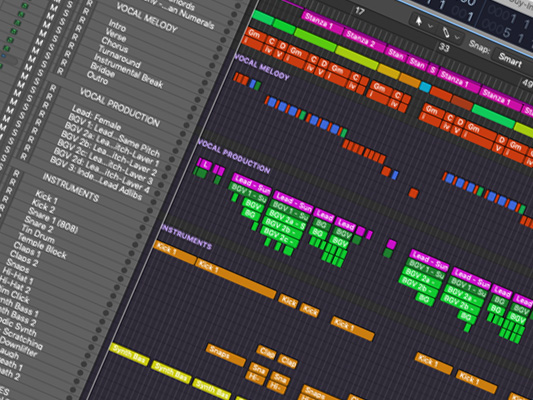Select the Lead: Female track name
The image size is (533, 400).
96,118
